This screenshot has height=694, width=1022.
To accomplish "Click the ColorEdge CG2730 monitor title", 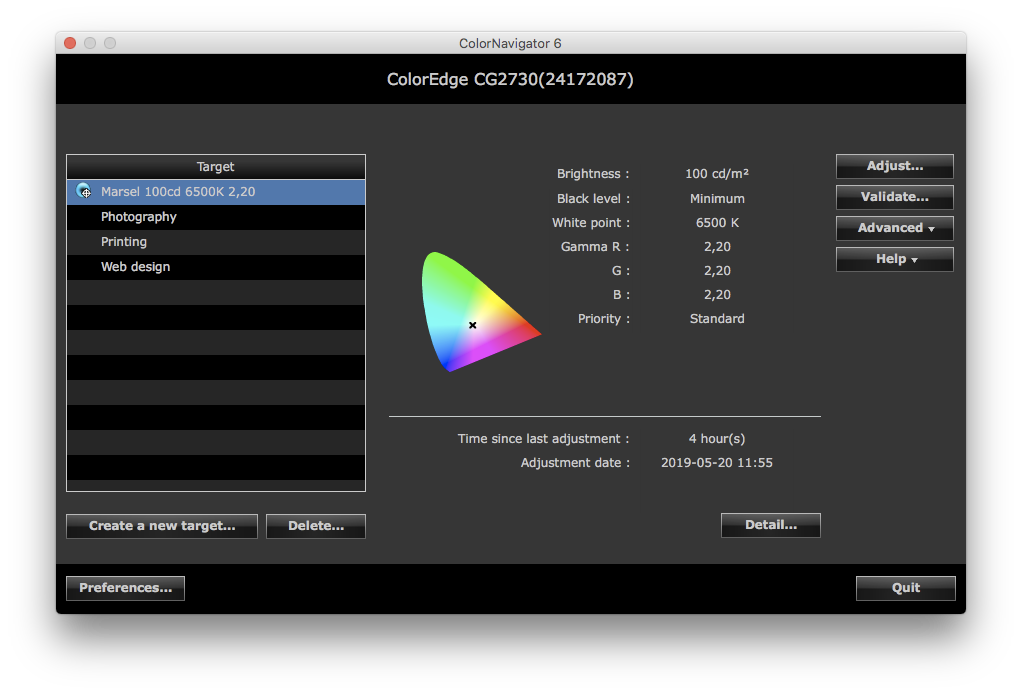I will [510, 80].
